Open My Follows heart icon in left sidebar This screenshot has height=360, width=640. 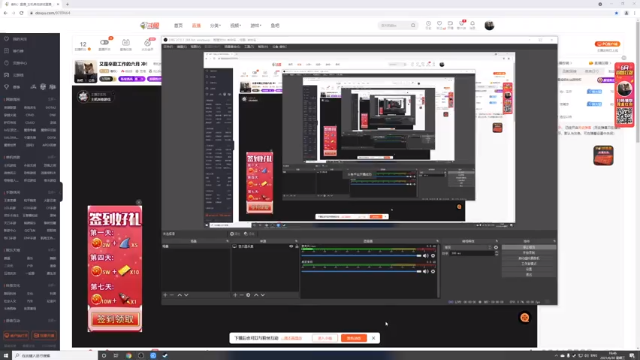(7, 39)
